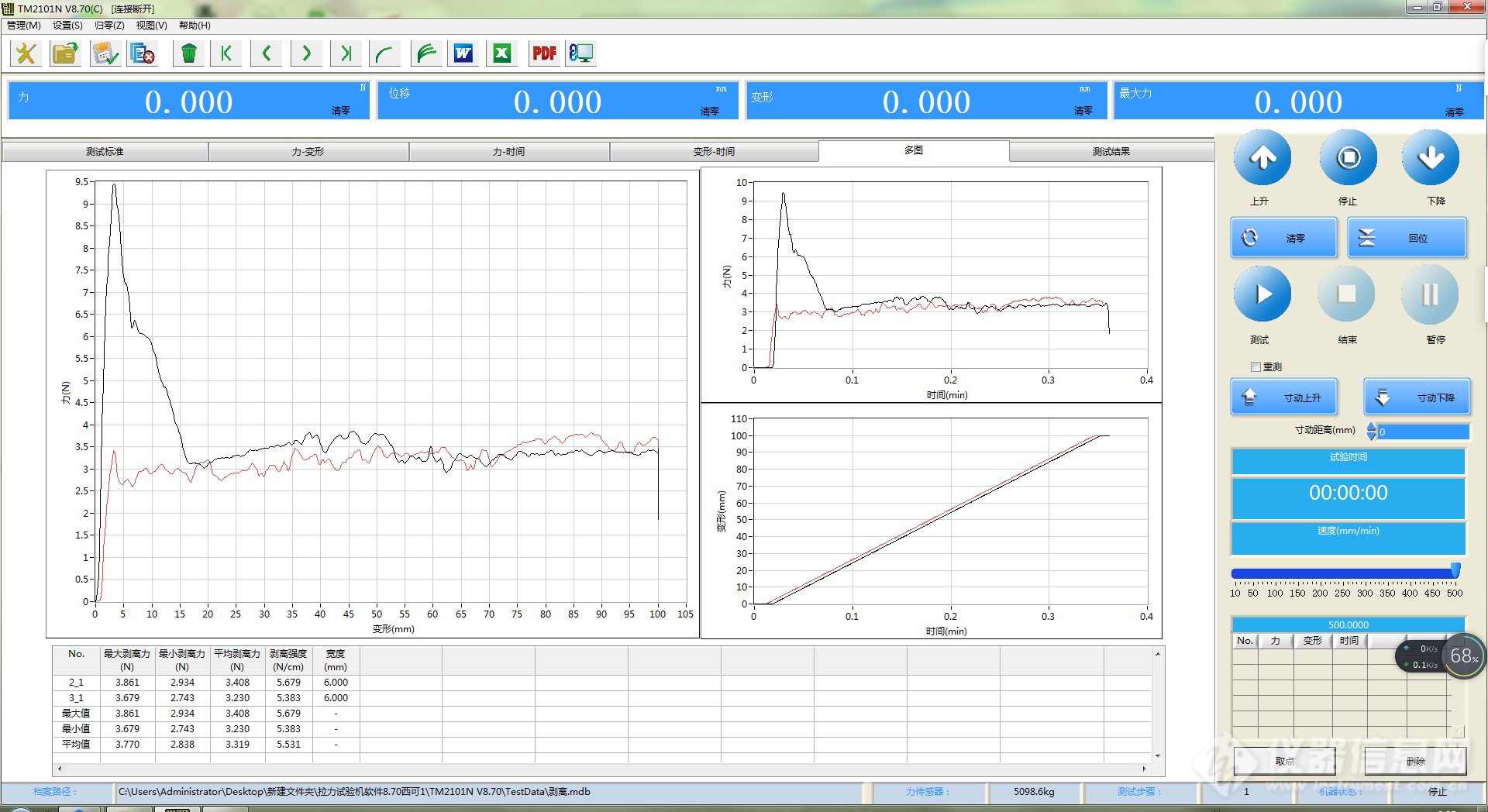This screenshot has height=812, width=1488.
Task: Click the 剥离强度 column header
Action: point(288,660)
